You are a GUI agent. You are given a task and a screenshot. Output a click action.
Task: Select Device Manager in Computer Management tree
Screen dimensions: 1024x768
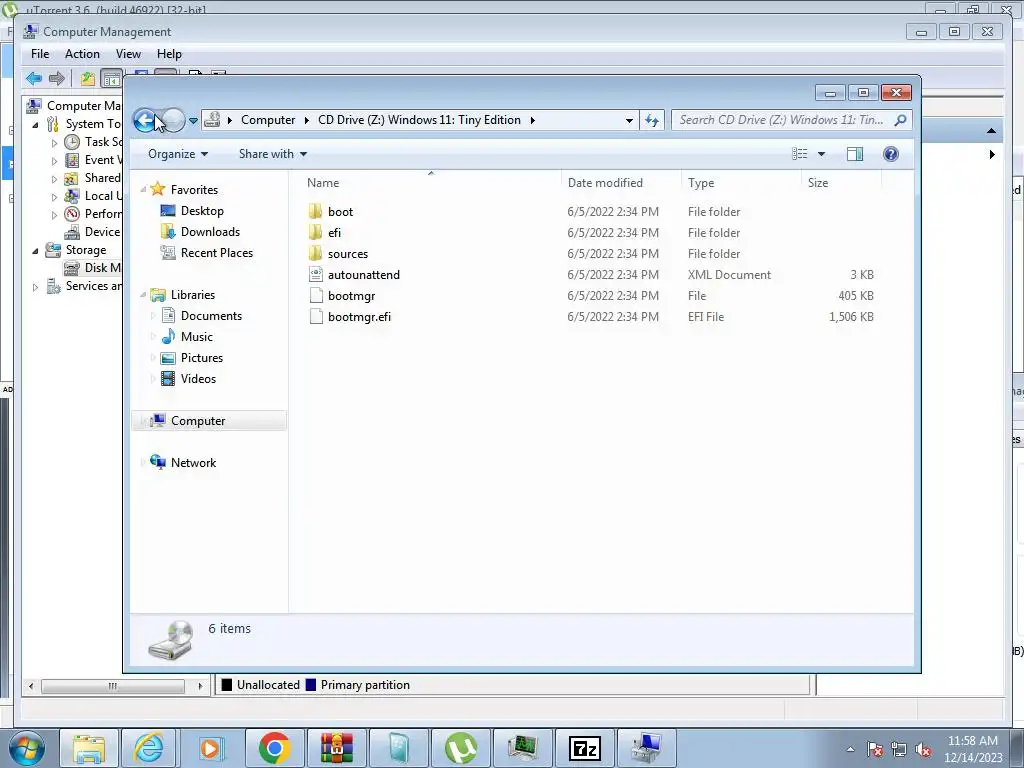(93, 232)
